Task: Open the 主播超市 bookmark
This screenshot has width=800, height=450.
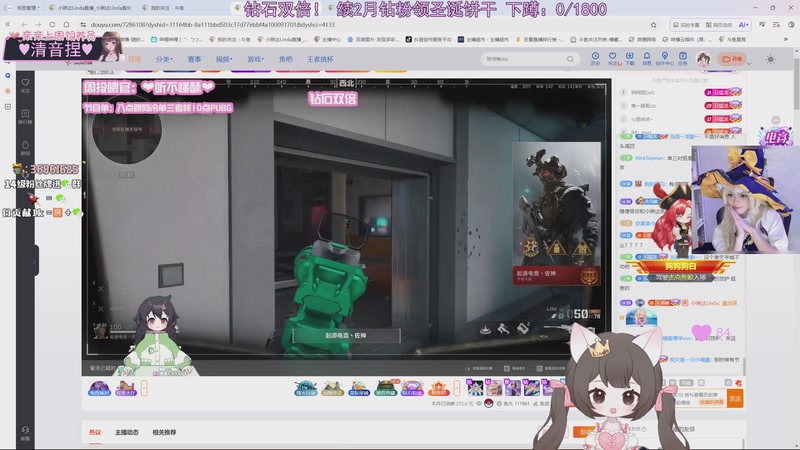Action: (483, 39)
